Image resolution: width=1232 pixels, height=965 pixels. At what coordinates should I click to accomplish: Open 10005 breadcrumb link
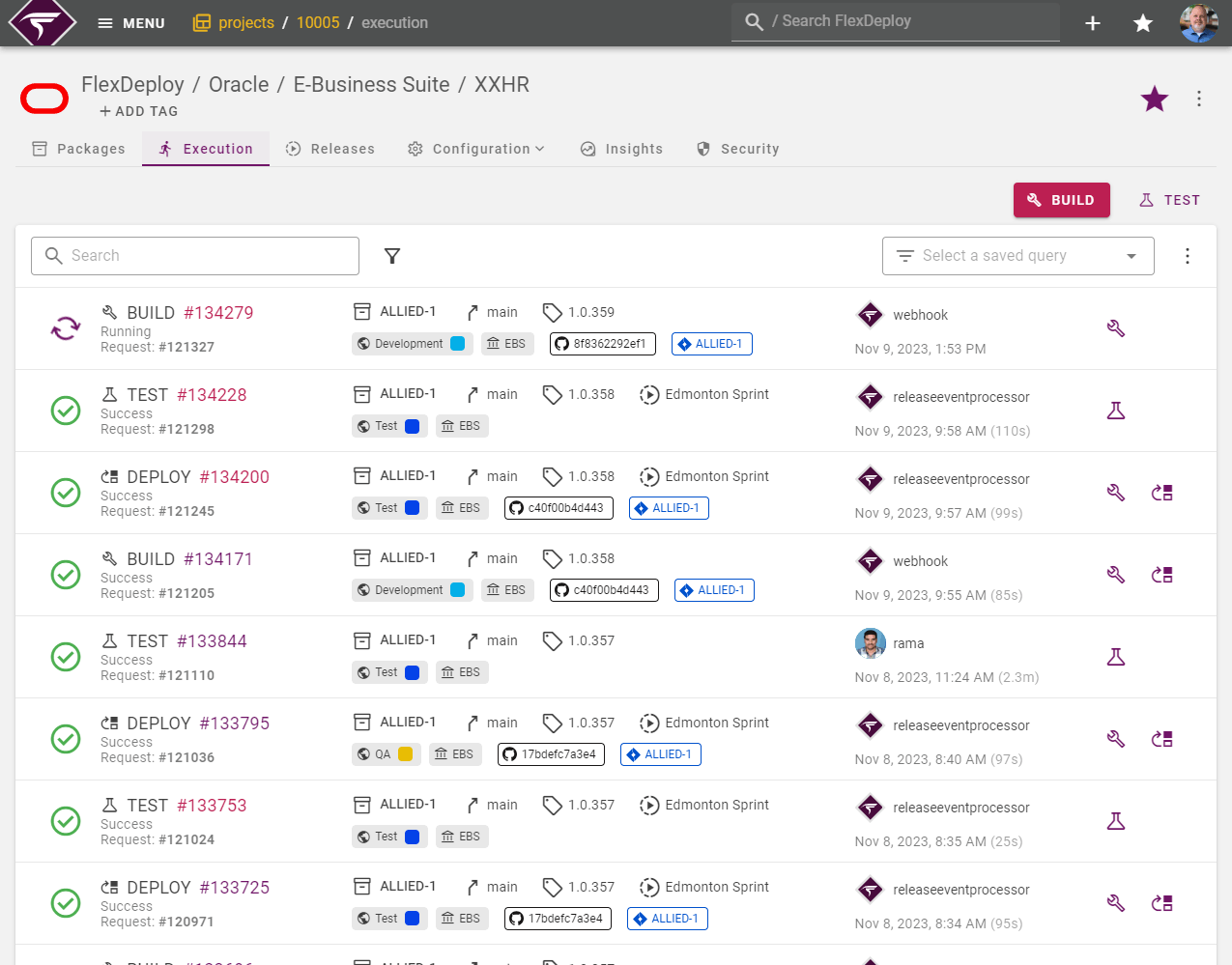[318, 22]
